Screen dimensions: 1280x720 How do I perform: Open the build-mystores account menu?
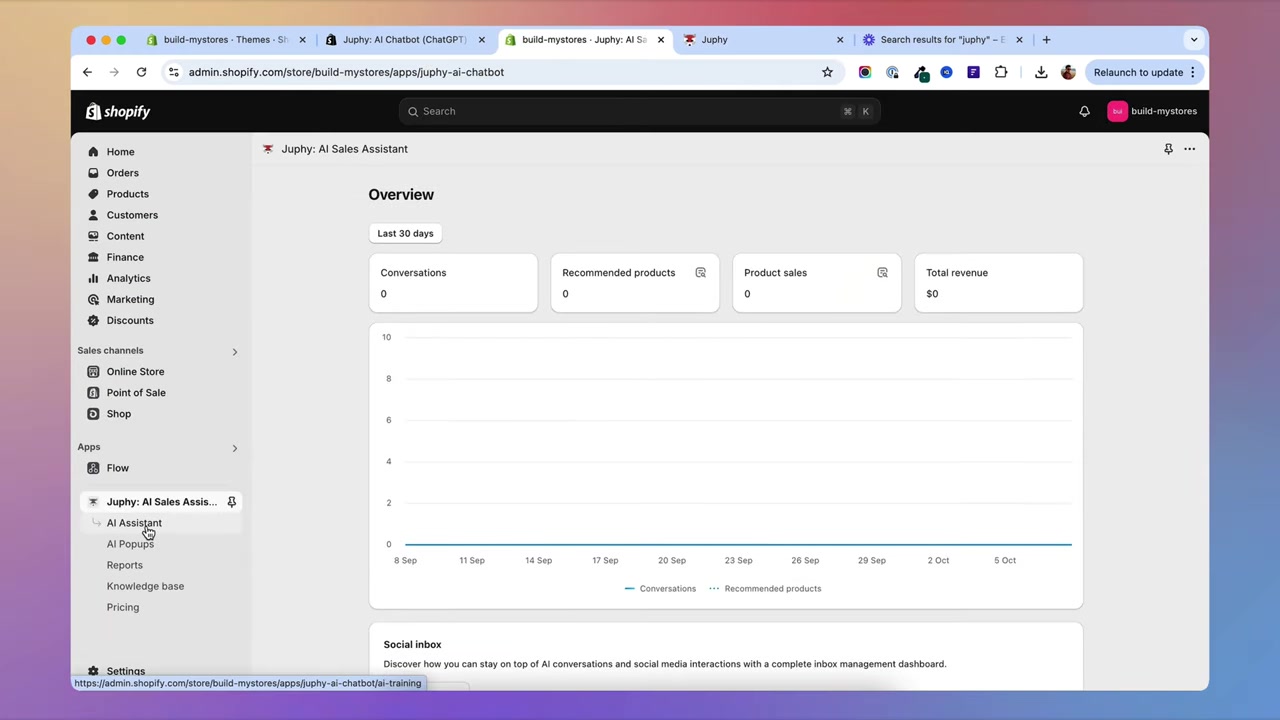tap(1152, 111)
